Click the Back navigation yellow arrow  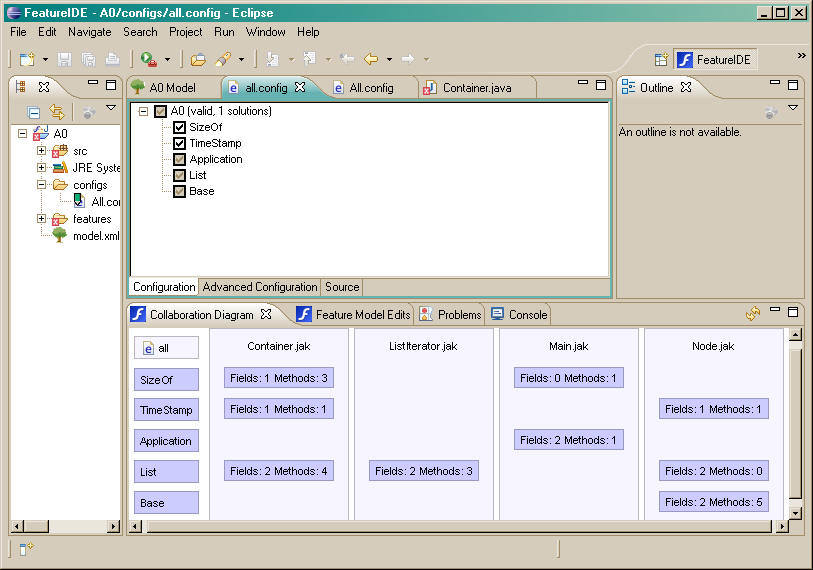coord(371,59)
